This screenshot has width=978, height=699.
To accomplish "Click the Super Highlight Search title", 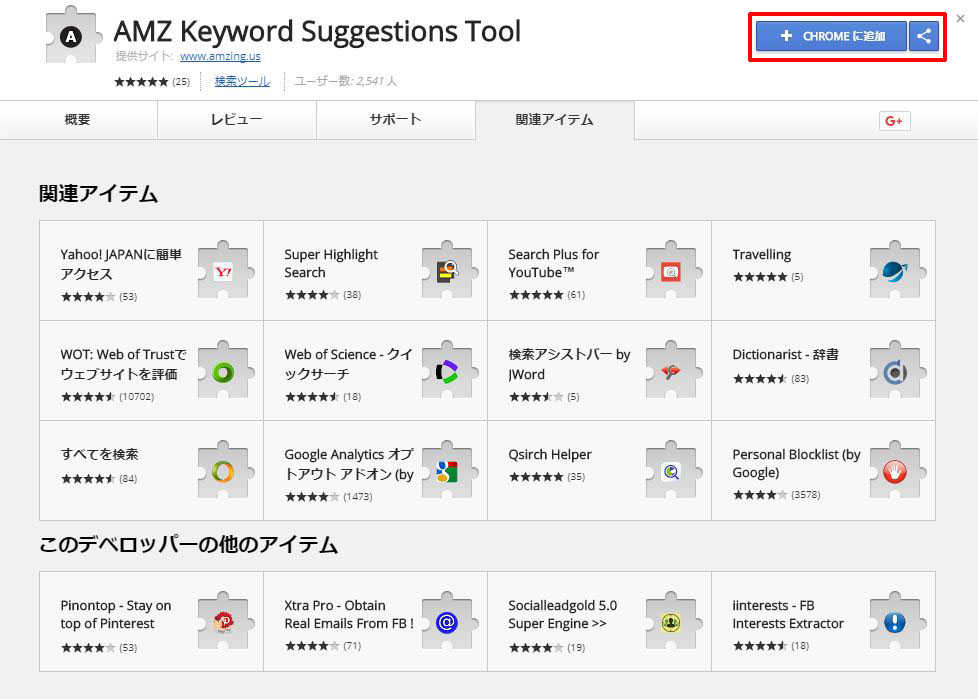I will (x=331, y=263).
